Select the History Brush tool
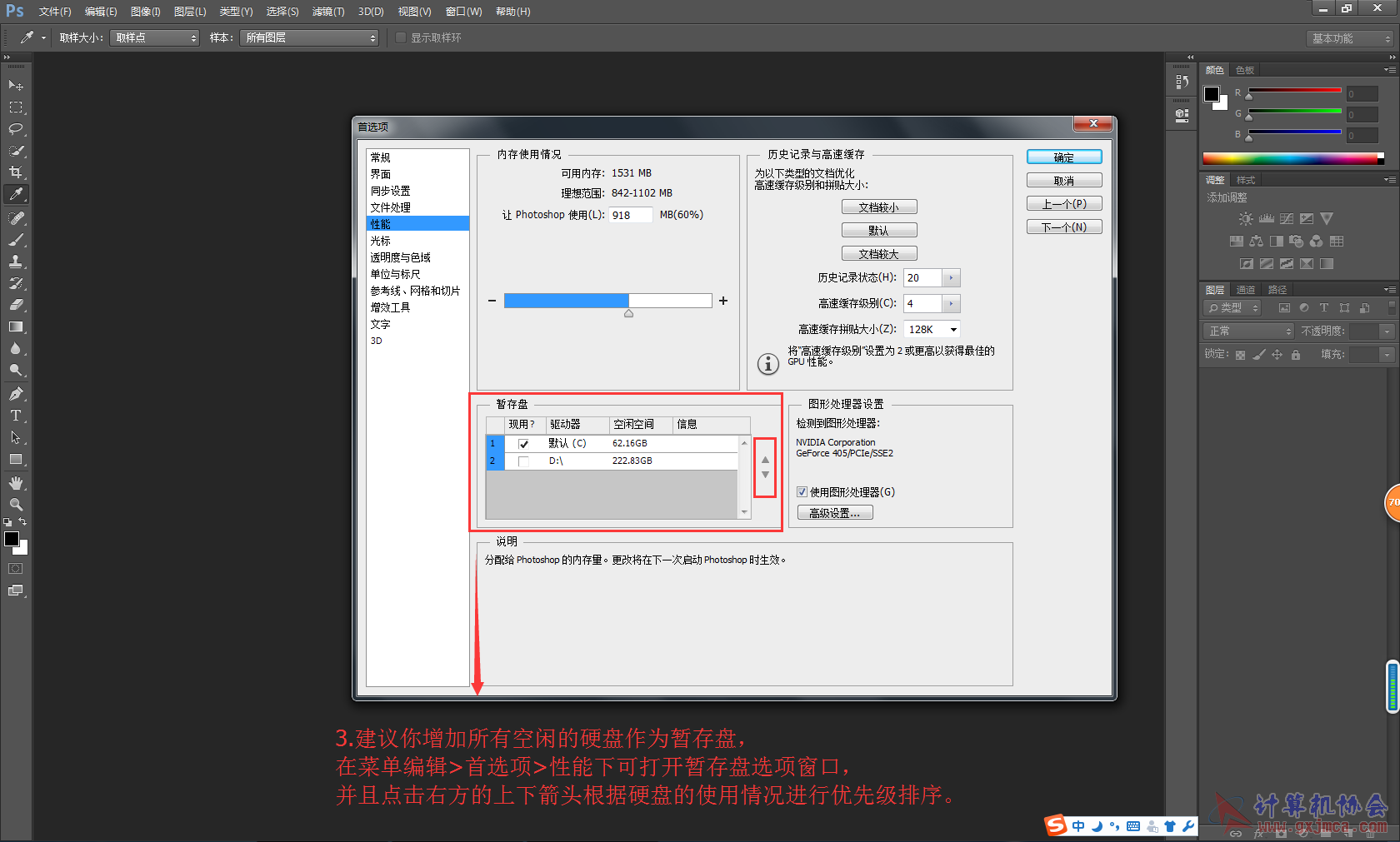The height and width of the screenshot is (842, 1400). (16, 283)
